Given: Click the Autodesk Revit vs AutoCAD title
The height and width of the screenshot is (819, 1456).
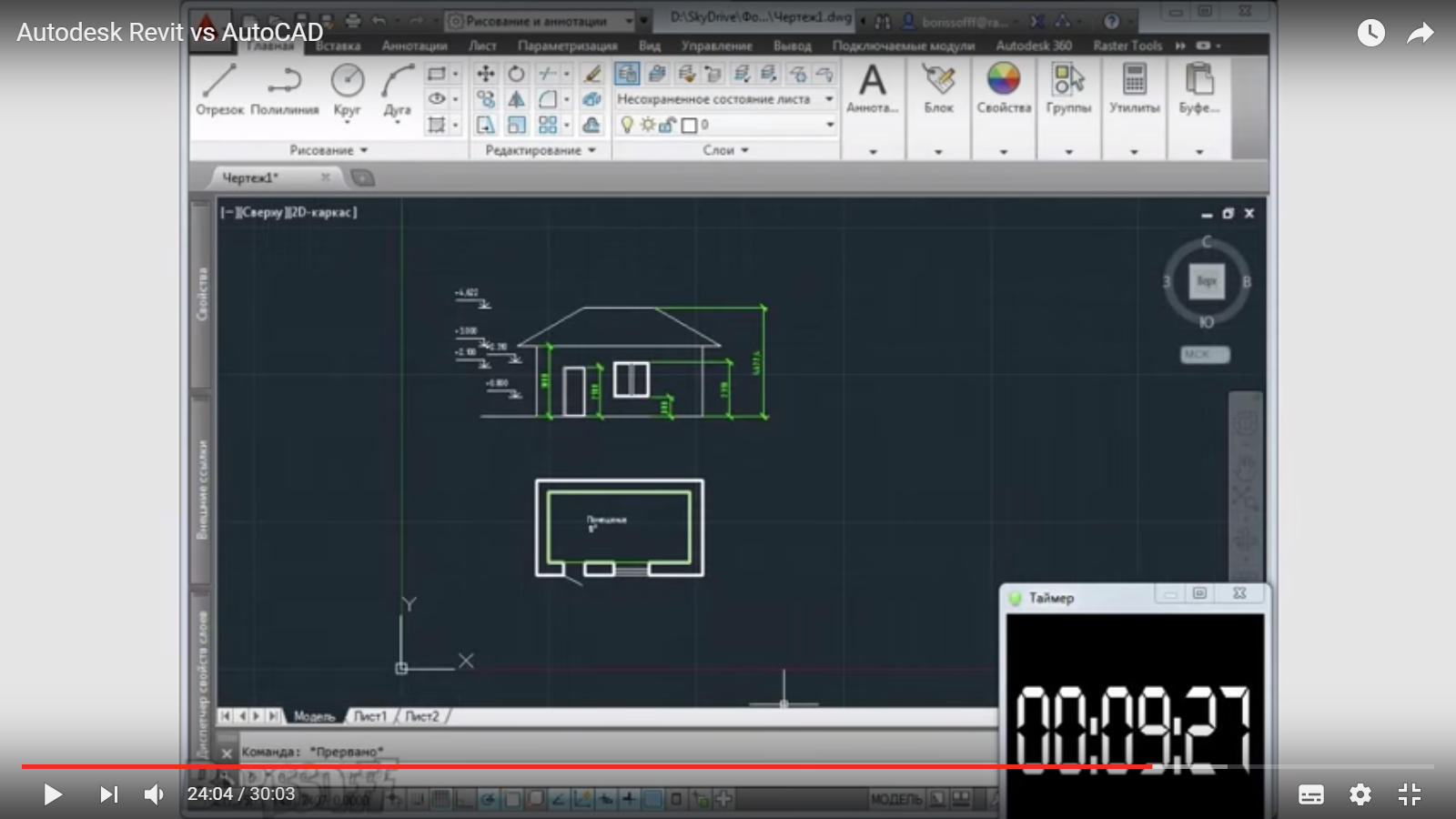Looking at the screenshot, I should pyautogui.click(x=170, y=32).
